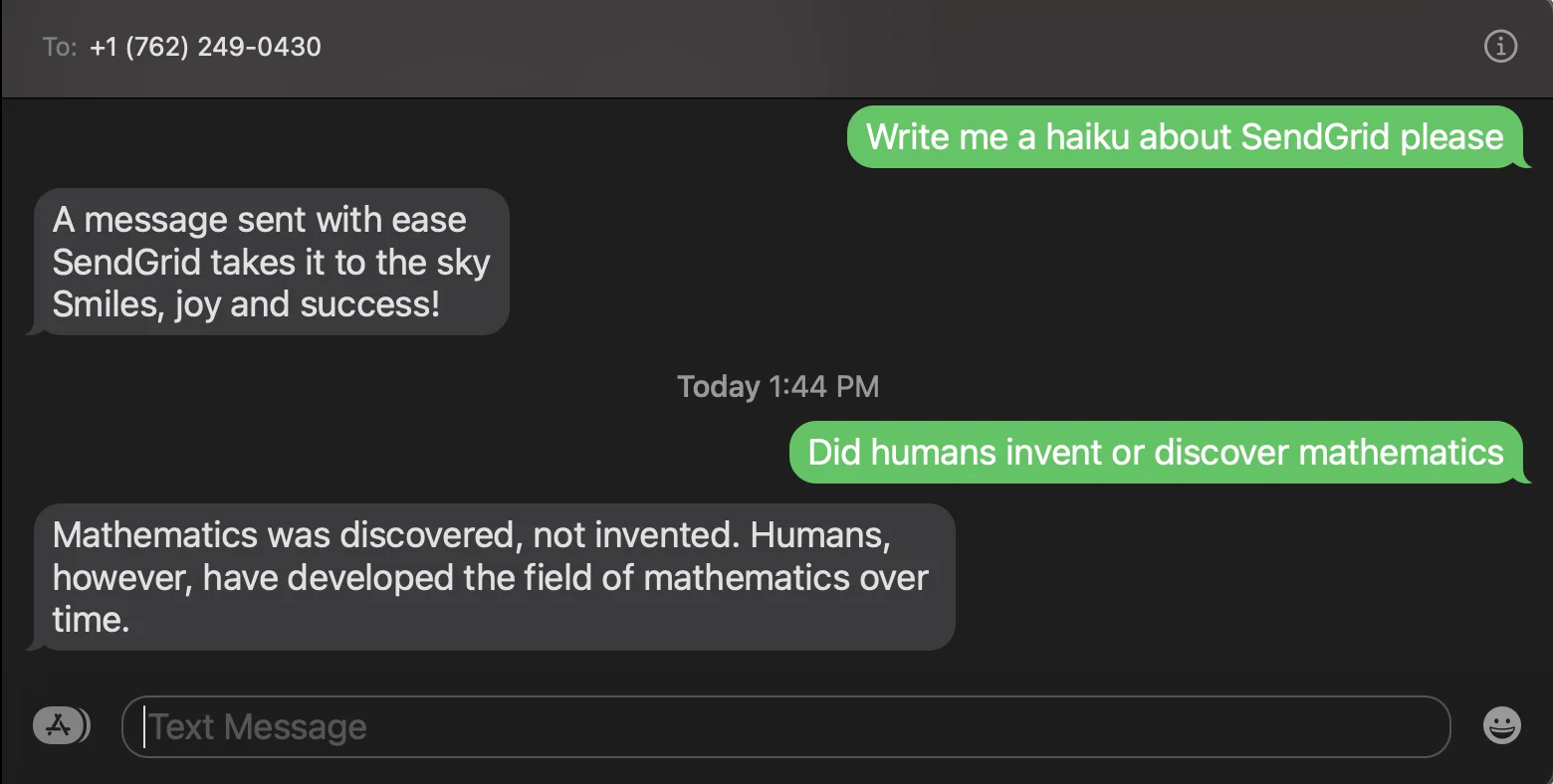Click the haiku line "A message sent with ease"
This screenshot has width=1553, height=784.
(259, 220)
